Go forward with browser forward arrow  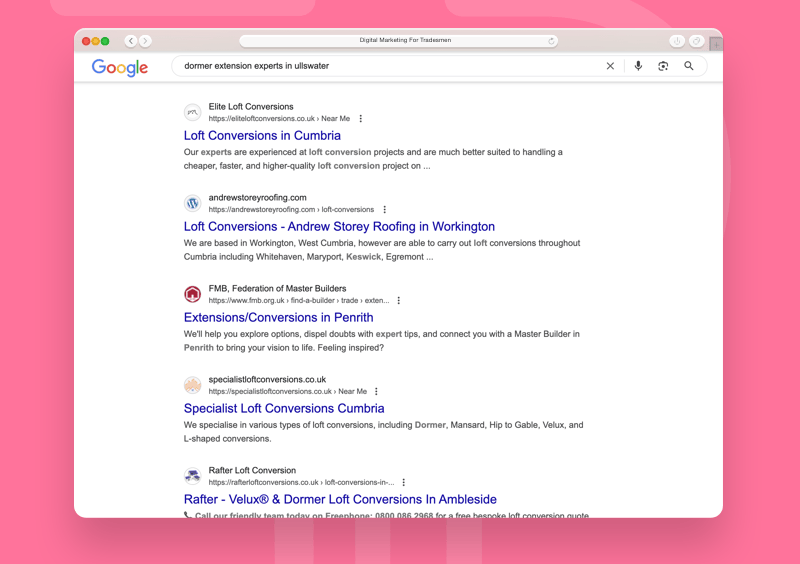[x=146, y=41]
